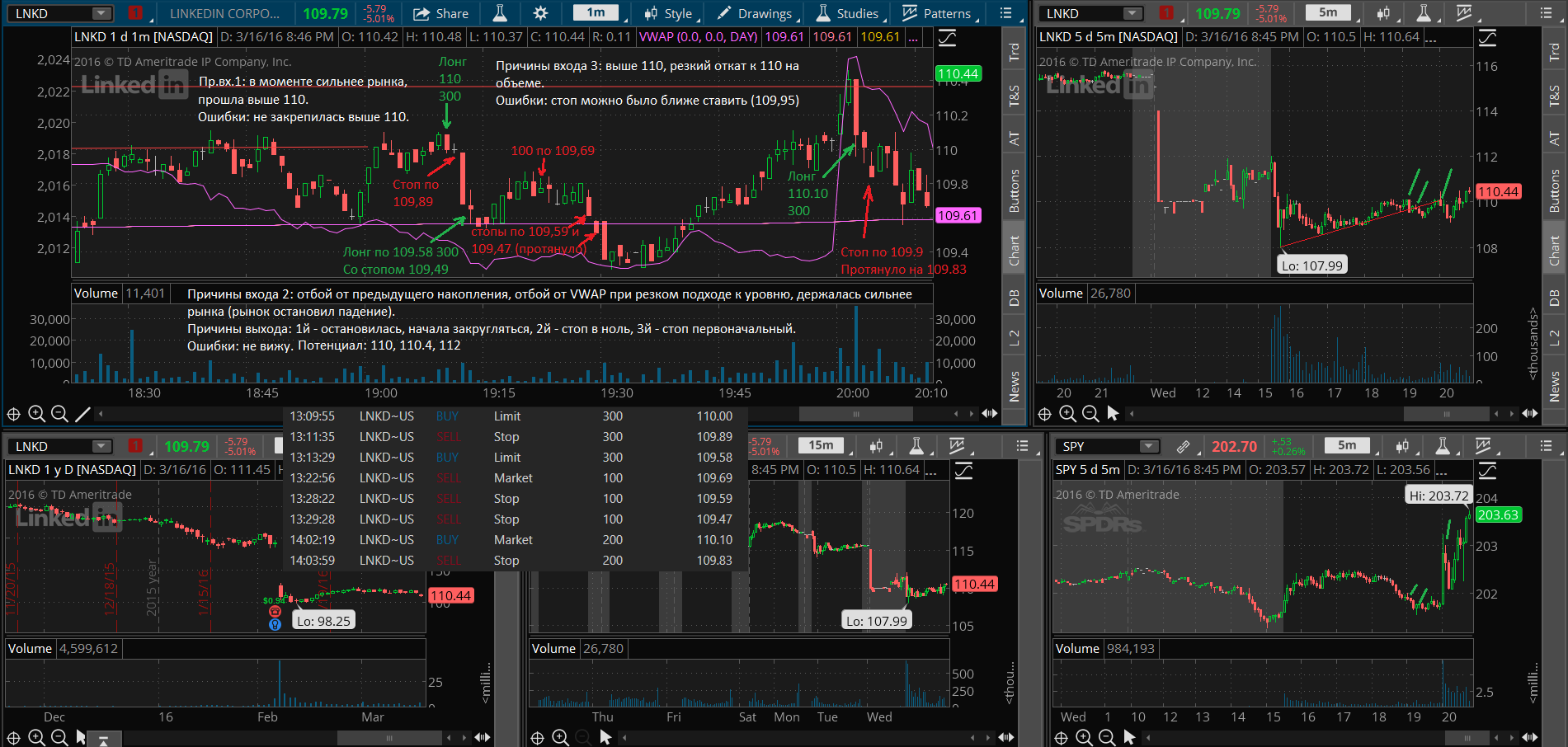The height and width of the screenshot is (747, 1568).
Task: Zoom in on top-left 1m chart
Action: tap(36, 414)
